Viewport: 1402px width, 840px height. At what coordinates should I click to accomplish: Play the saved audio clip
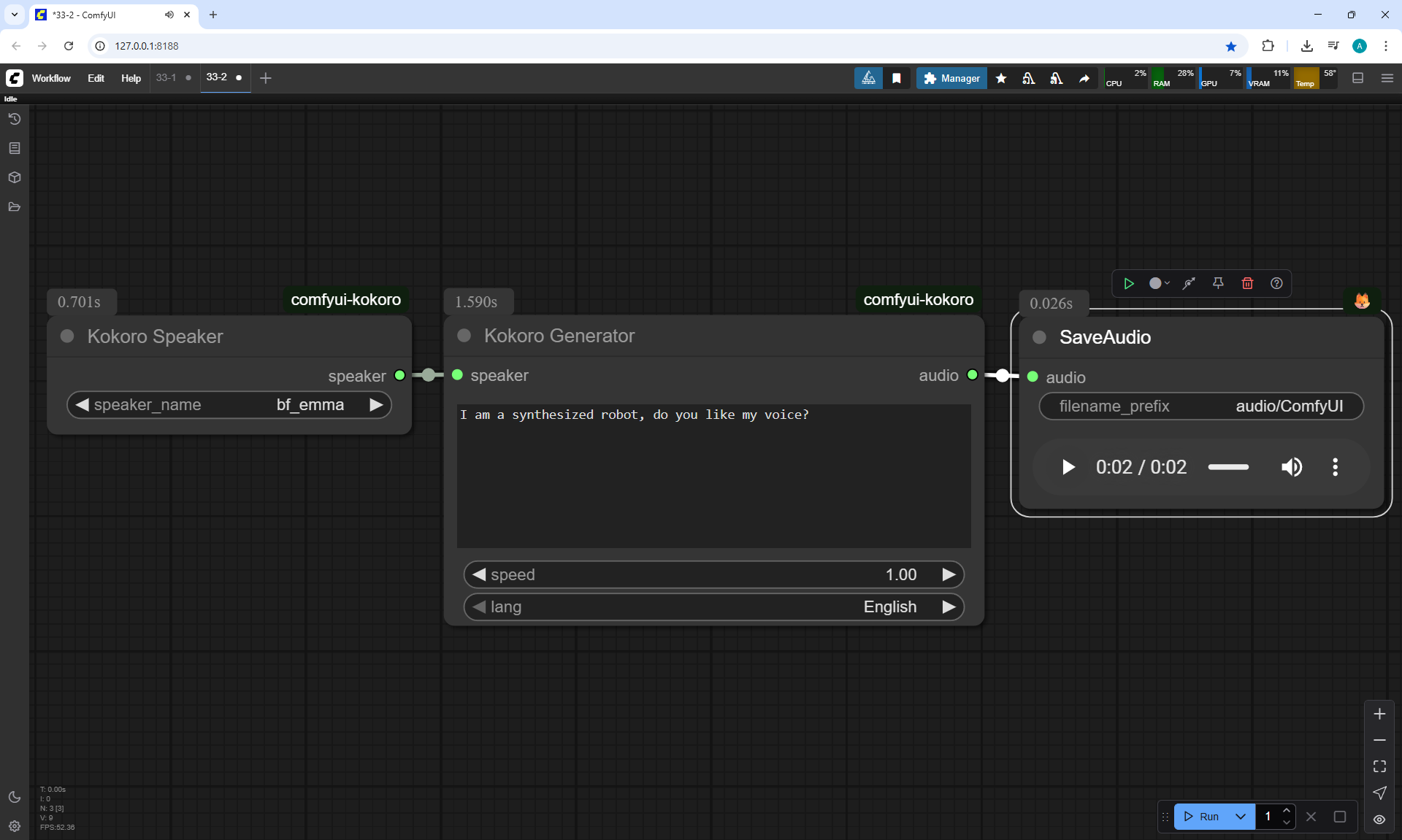click(1068, 467)
